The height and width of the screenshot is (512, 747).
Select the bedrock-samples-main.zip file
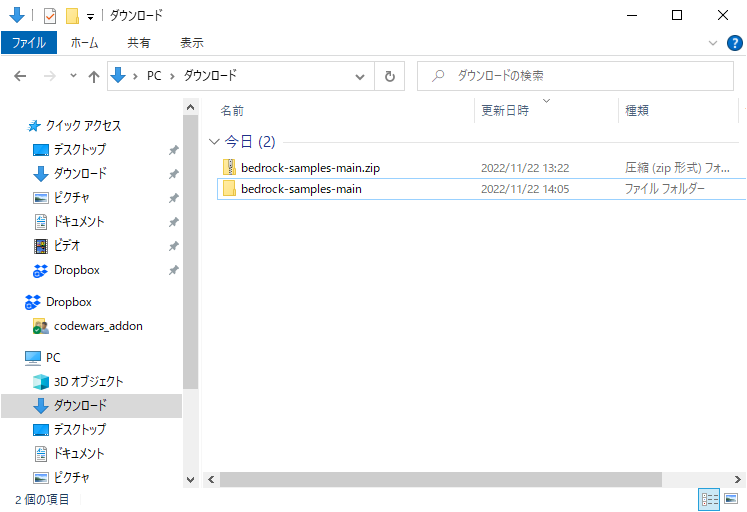[x=310, y=168]
